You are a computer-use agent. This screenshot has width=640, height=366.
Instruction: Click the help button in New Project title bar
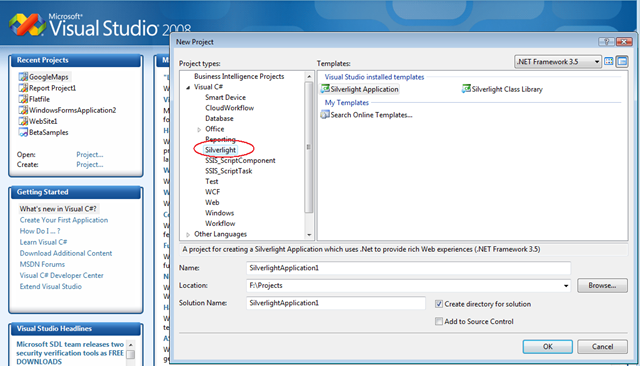coord(606,42)
